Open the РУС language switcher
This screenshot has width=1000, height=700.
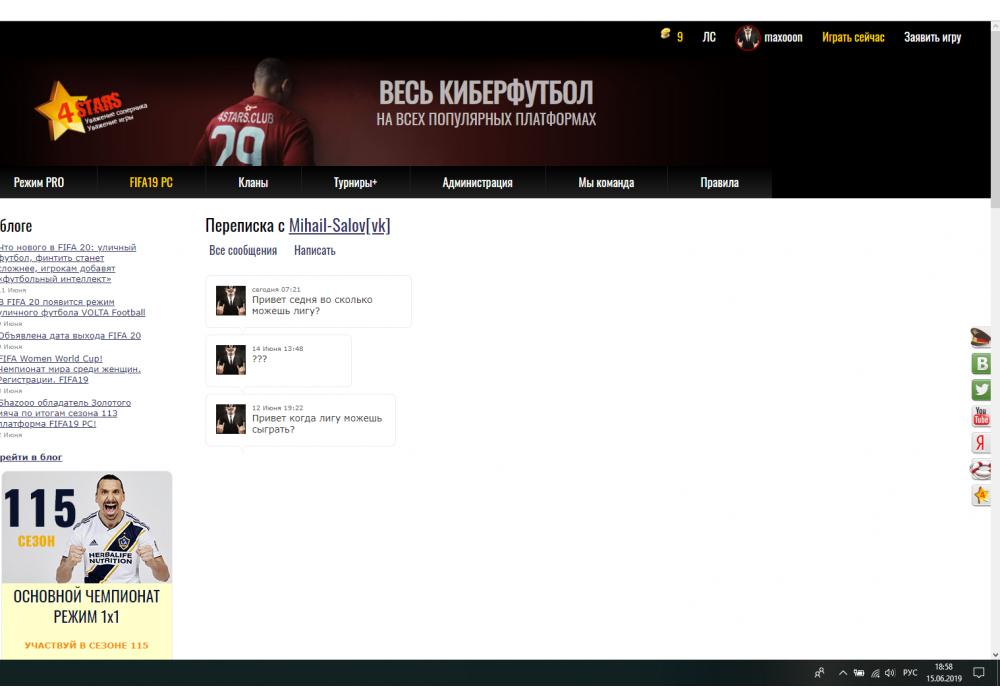pos(910,673)
